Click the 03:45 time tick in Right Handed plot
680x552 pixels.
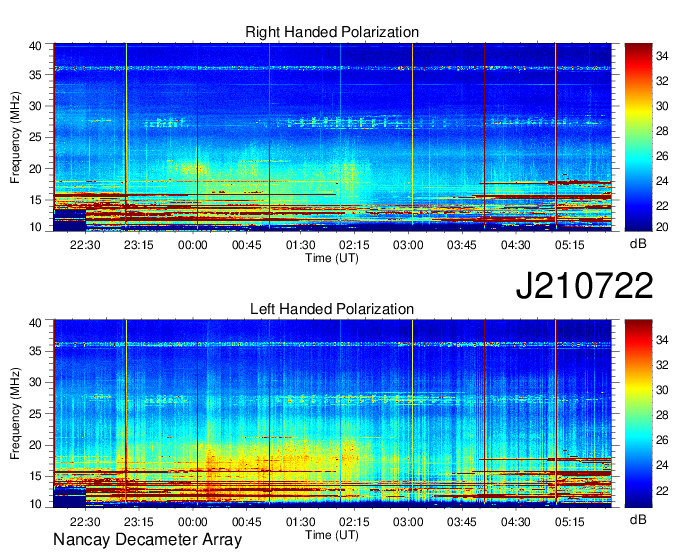462,245
